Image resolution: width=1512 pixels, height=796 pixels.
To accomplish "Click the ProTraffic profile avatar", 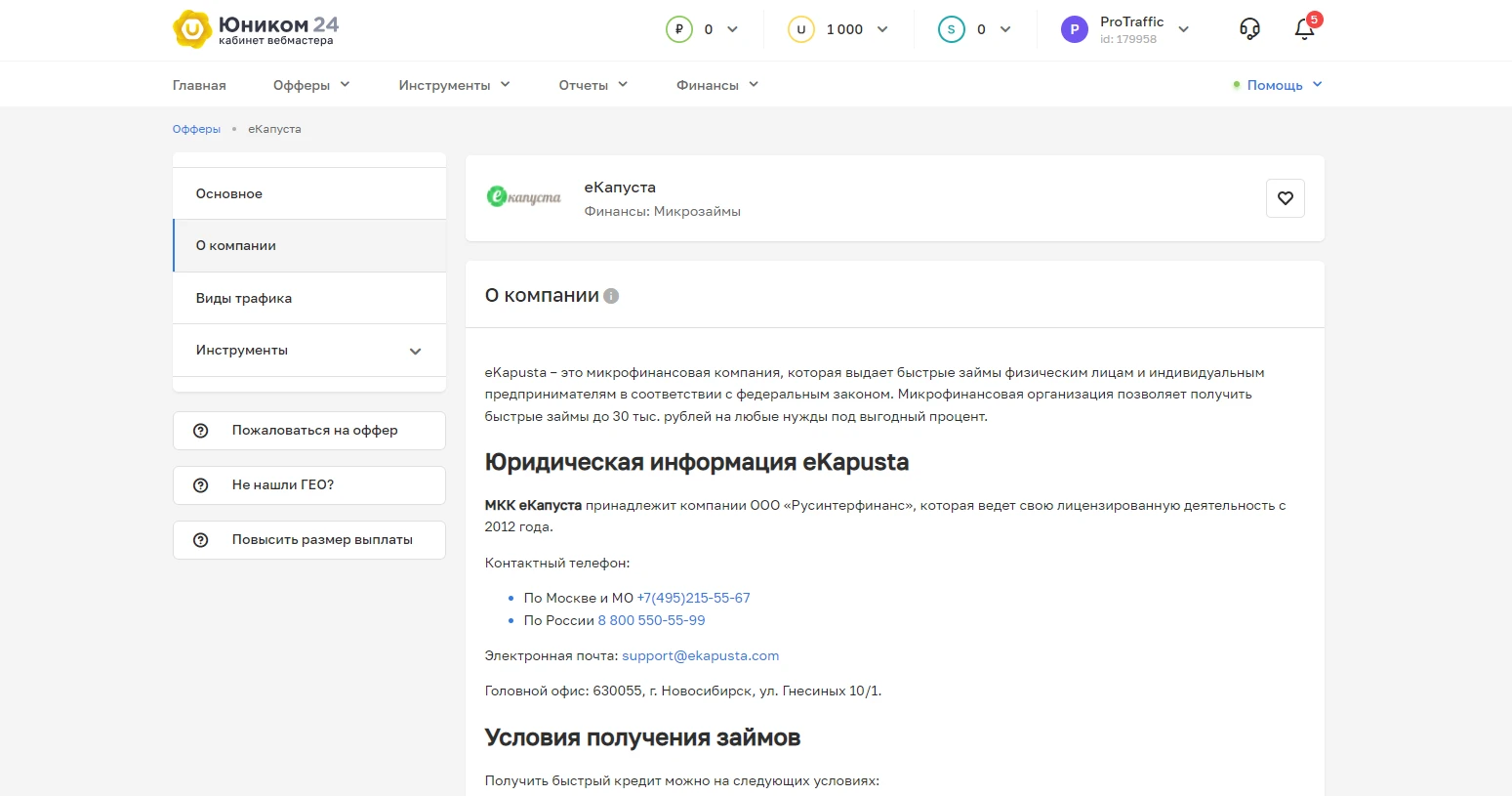I will 1075,29.
